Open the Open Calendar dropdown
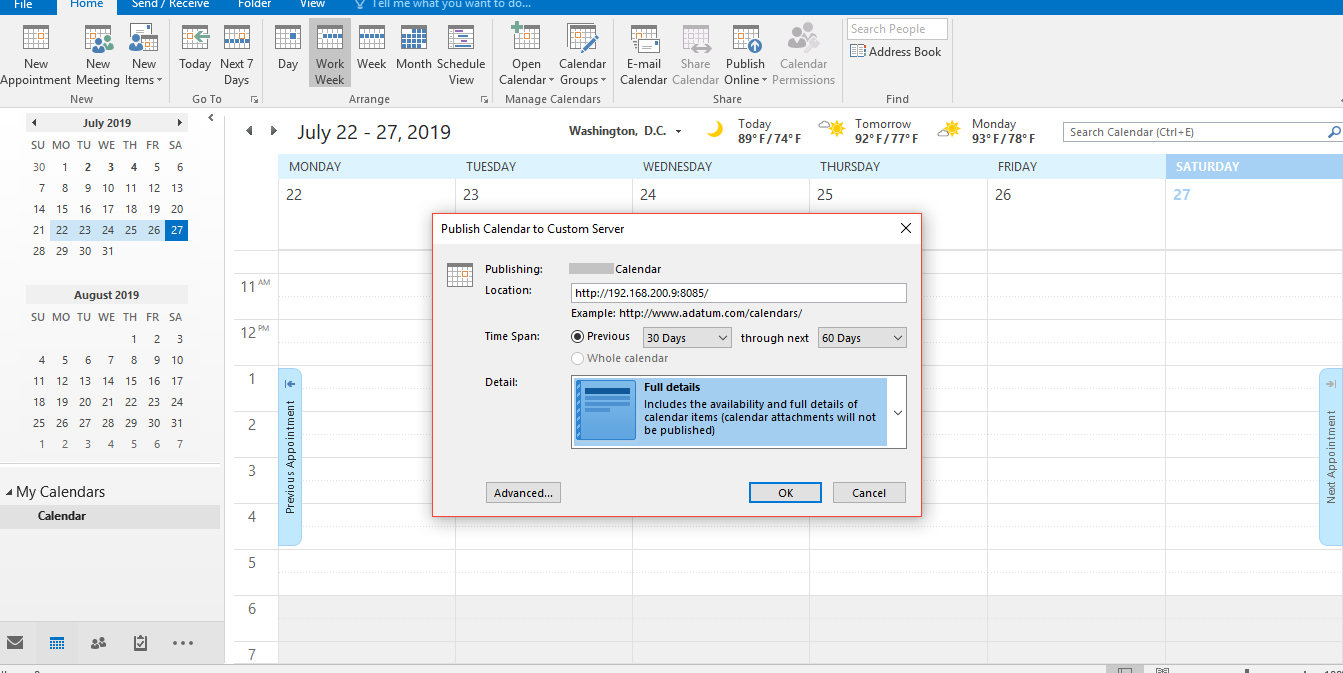Image resolution: width=1343 pixels, height=673 pixels. click(x=526, y=55)
